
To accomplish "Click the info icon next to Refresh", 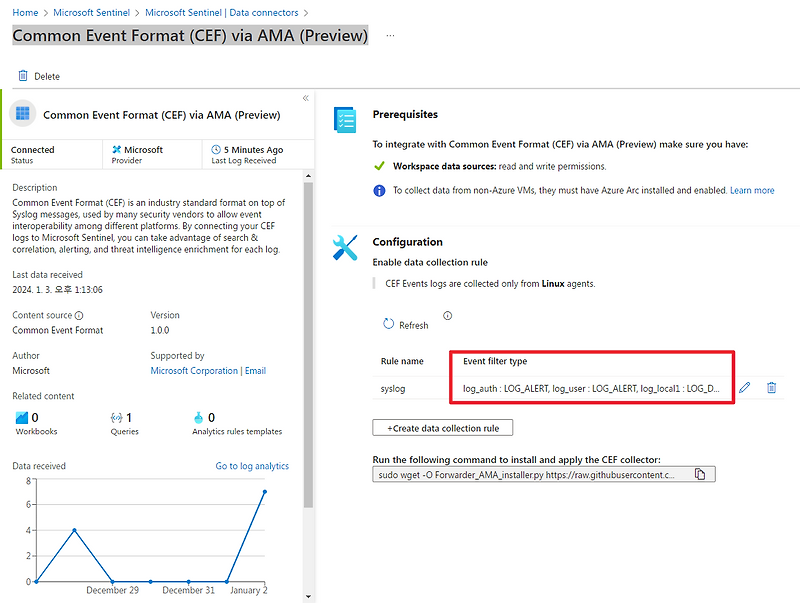I will point(447,316).
